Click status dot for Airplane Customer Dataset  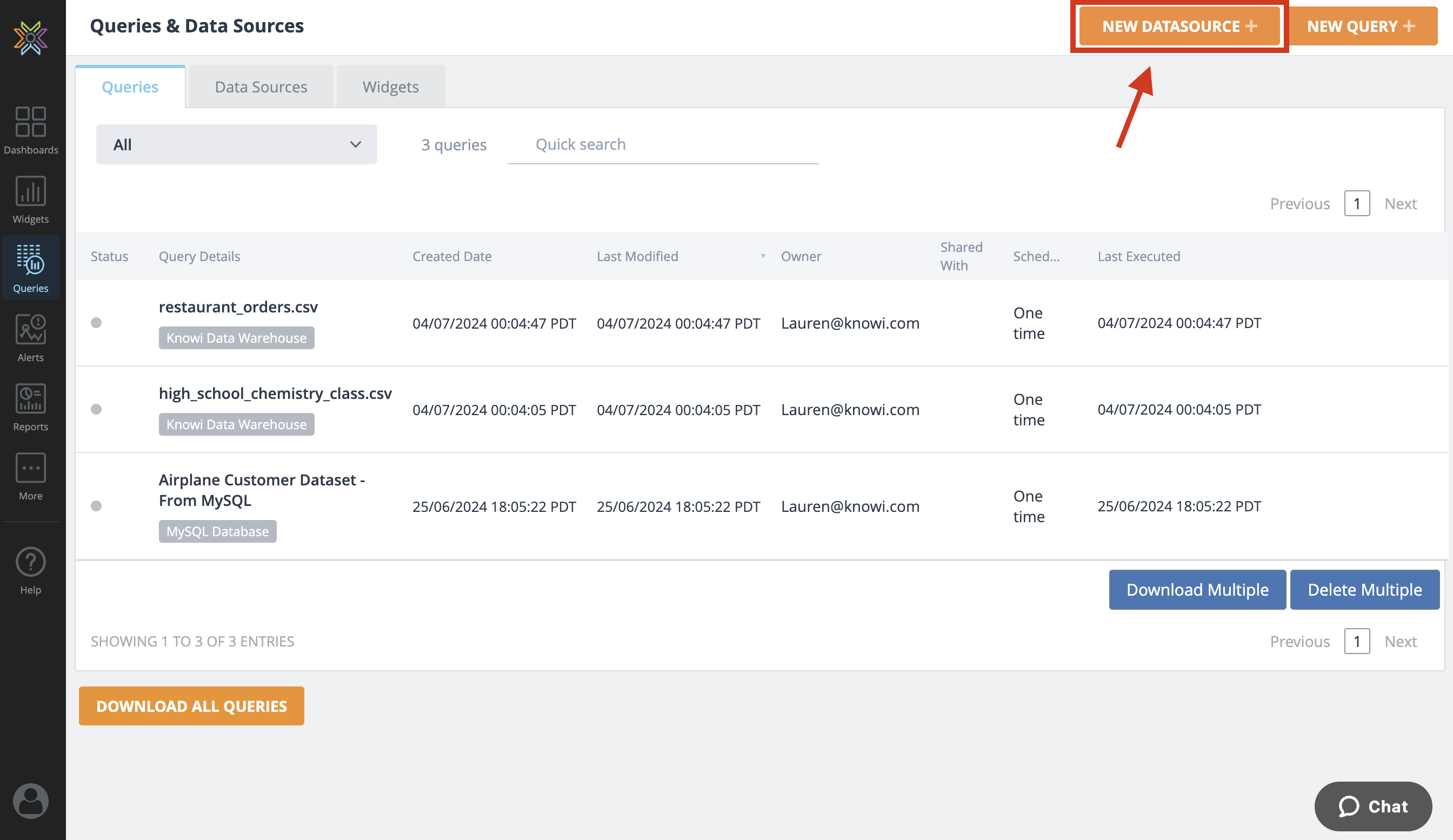coord(96,505)
